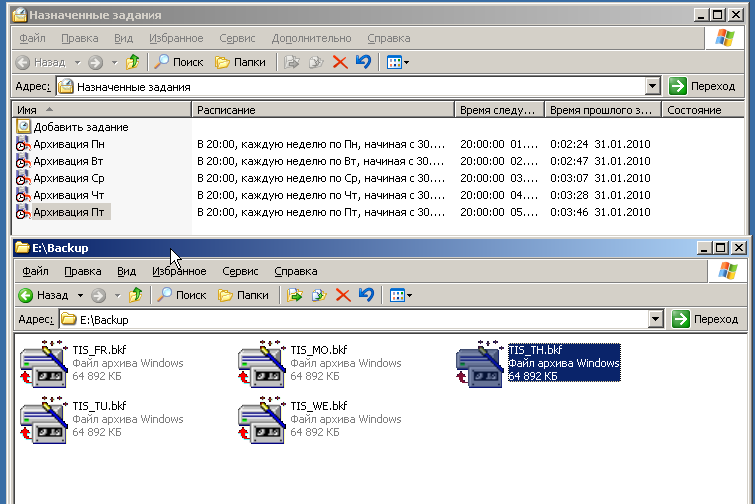Expand the Назначенные задания address dropdown
Screen dimensions: 755x504
click(x=652, y=86)
